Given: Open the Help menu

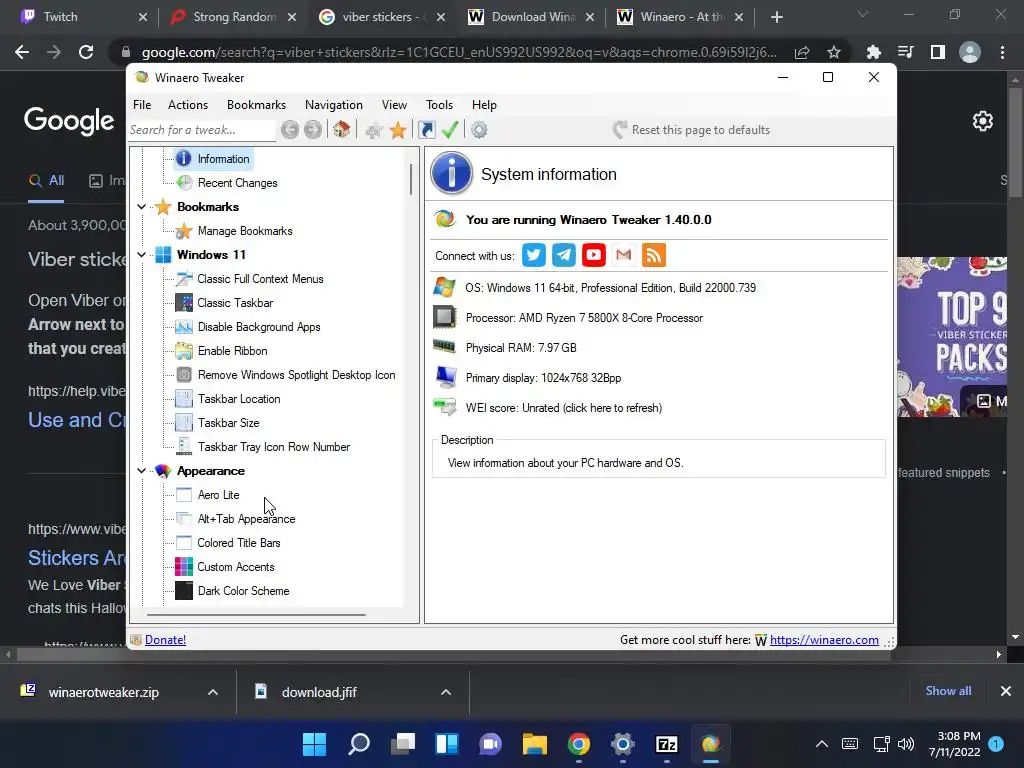Looking at the screenshot, I should (485, 104).
